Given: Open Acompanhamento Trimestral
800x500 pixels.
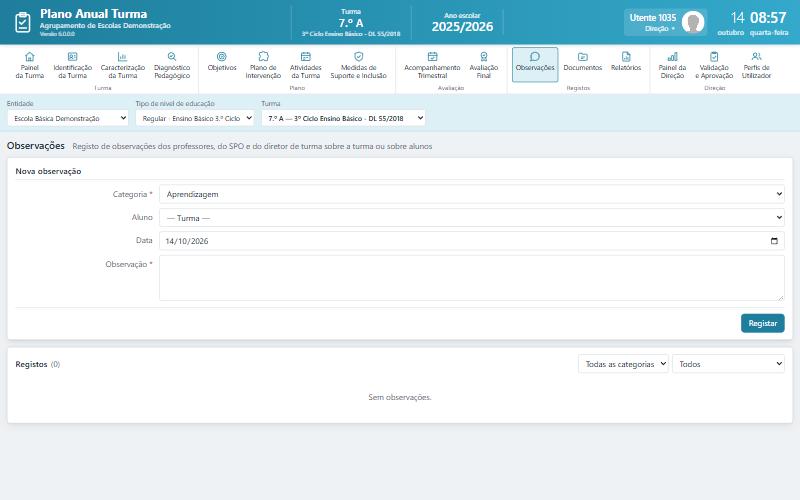Looking at the screenshot, I should click(432, 65).
